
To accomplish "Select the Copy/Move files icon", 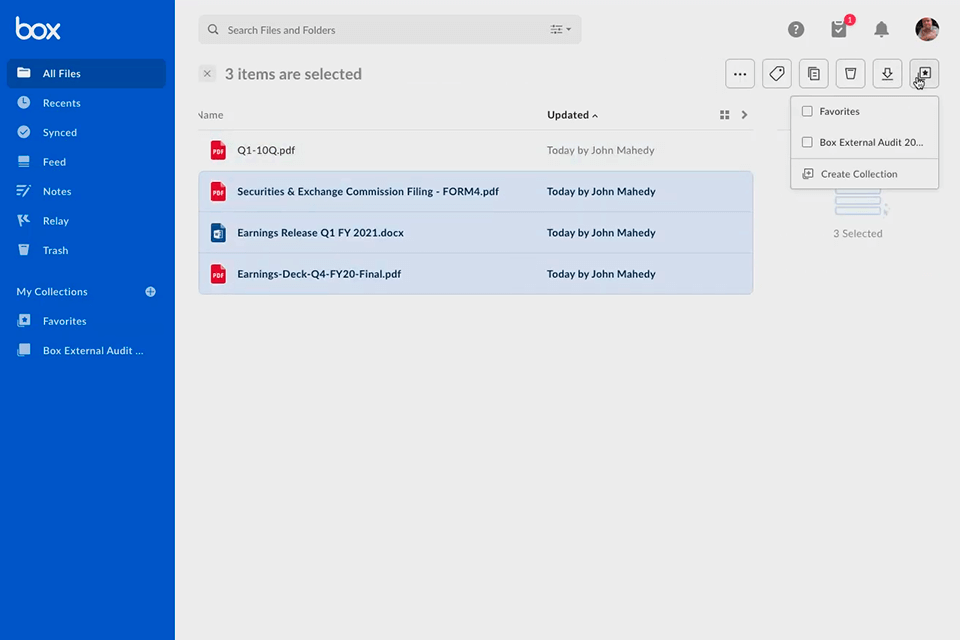I will 813,73.
